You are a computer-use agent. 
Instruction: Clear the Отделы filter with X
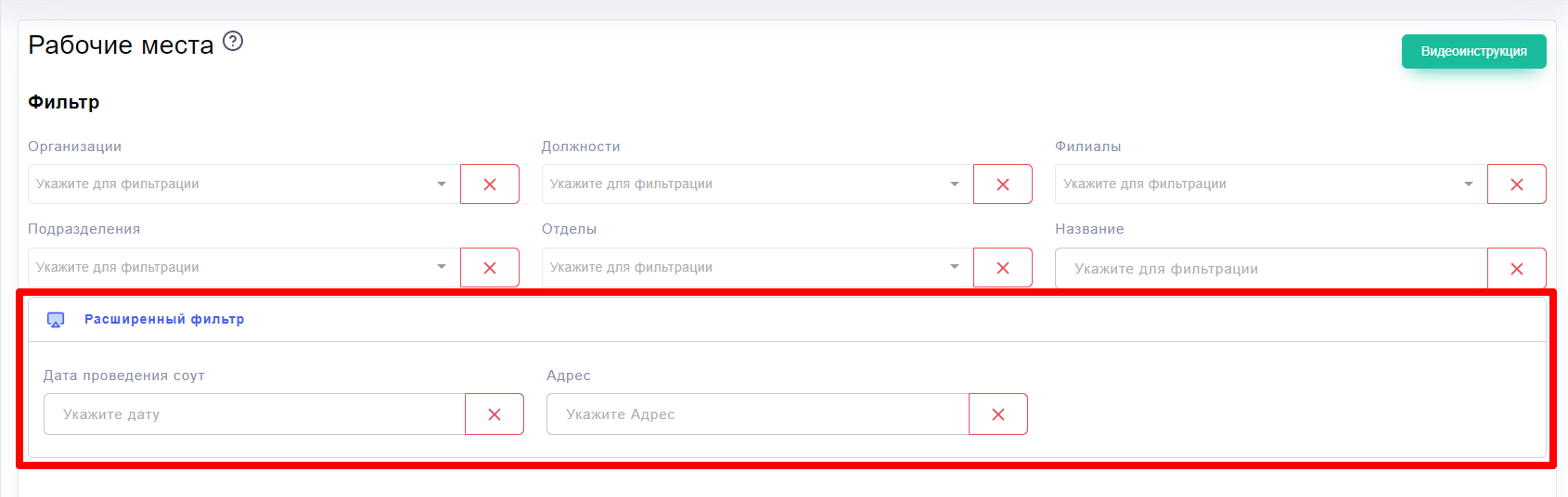1003,268
